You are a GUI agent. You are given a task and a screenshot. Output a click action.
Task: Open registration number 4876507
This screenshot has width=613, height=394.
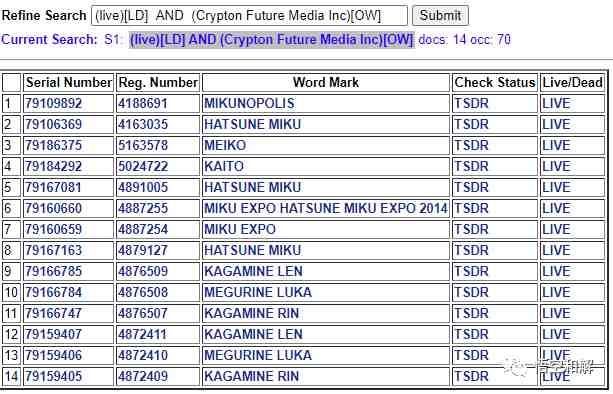pos(143,313)
